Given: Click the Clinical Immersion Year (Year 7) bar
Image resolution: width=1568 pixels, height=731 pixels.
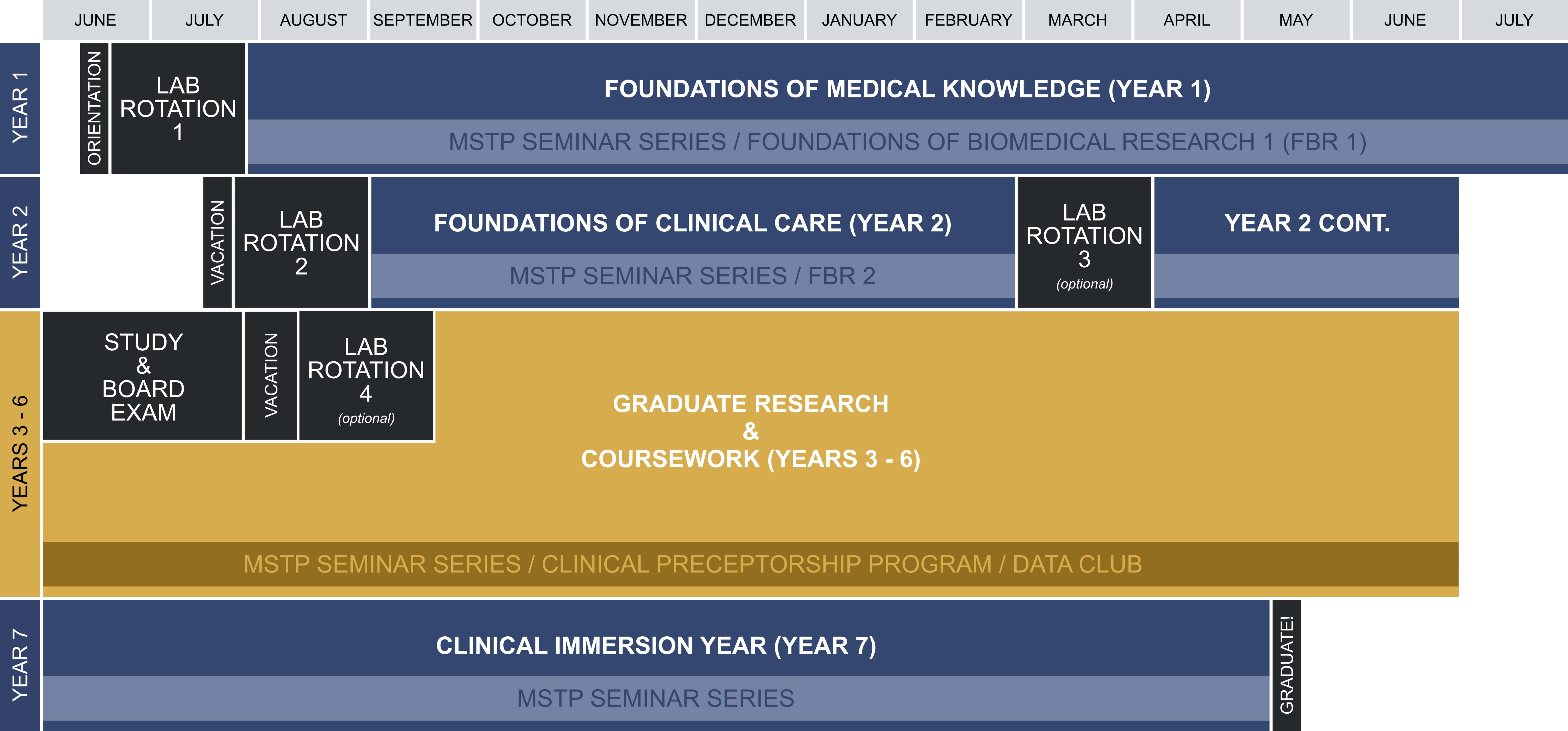Looking at the screenshot, I should pos(656,645).
